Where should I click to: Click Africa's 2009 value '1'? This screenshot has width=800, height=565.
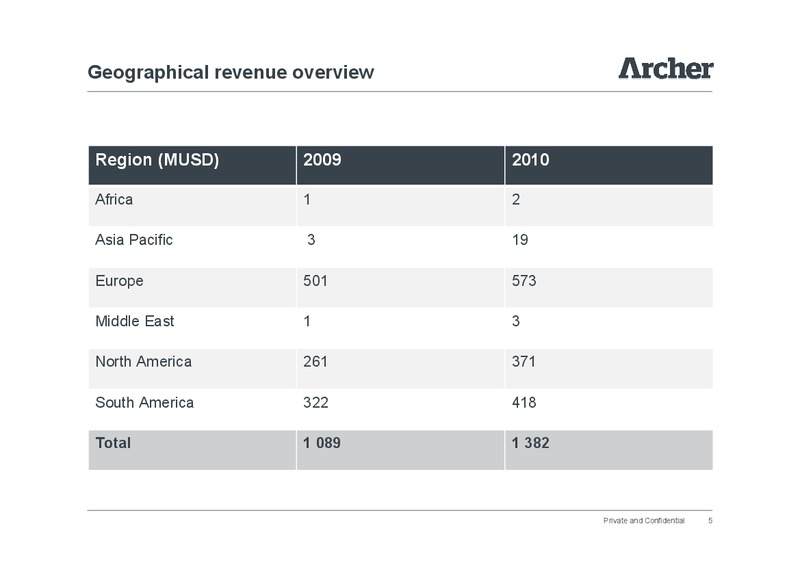307,199
